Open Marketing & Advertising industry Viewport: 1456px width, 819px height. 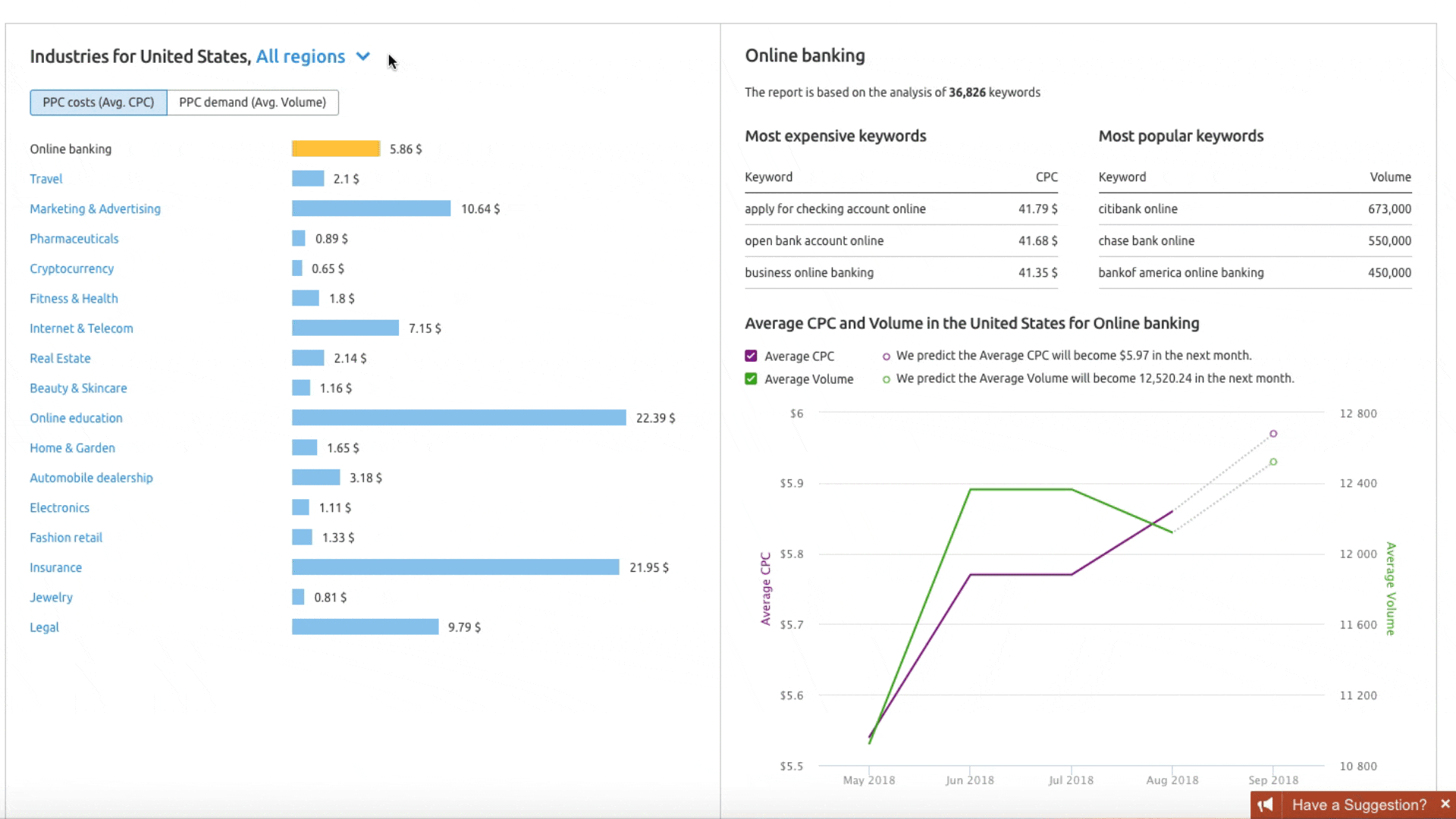pos(95,209)
